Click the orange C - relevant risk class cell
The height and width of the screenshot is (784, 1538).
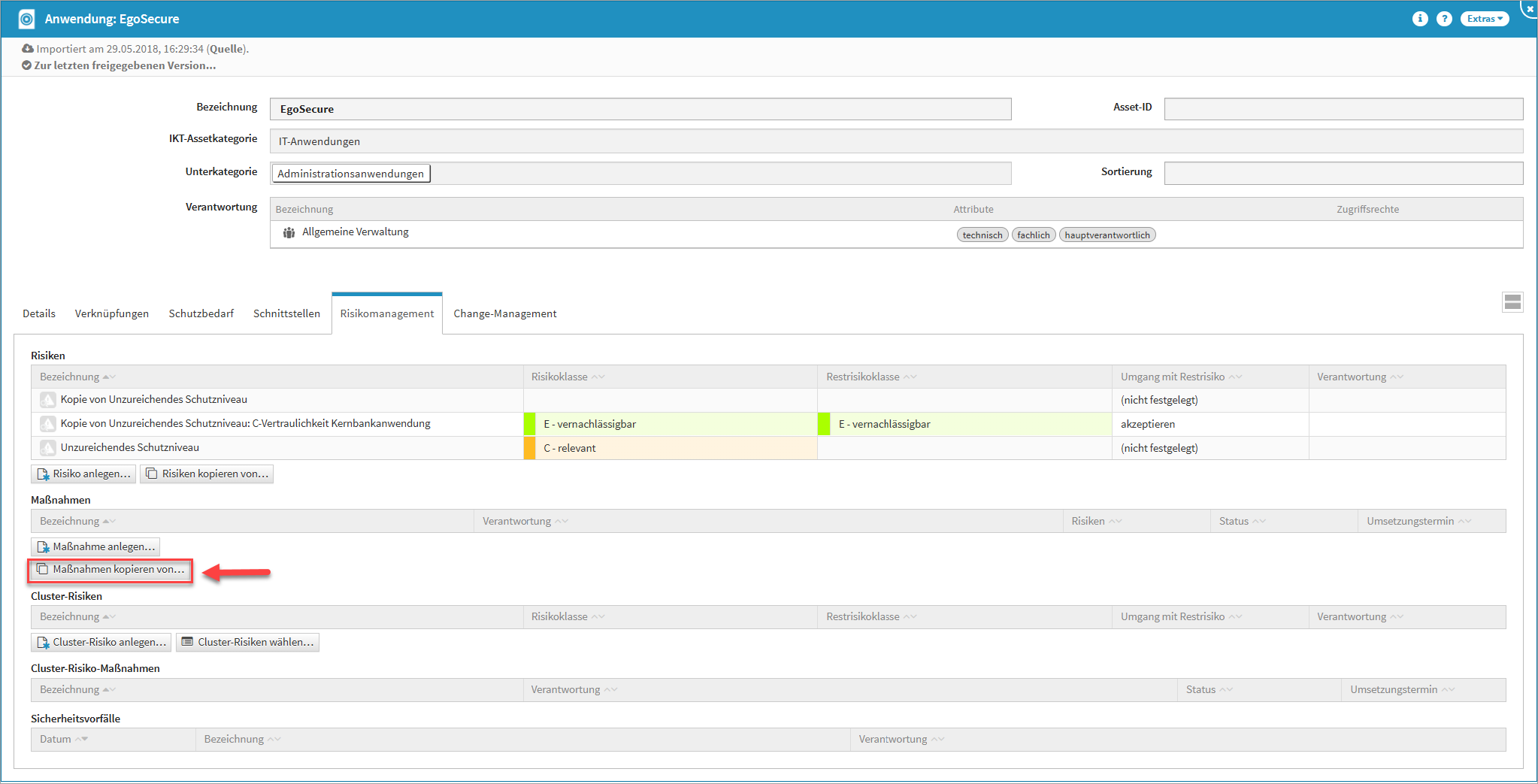click(670, 448)
